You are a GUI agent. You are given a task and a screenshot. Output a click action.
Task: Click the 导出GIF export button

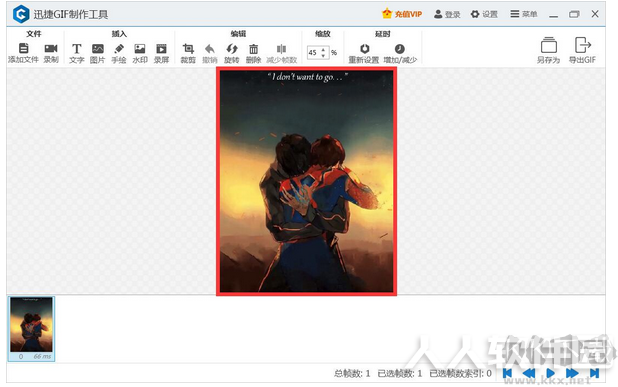click(x=583, y=50)
